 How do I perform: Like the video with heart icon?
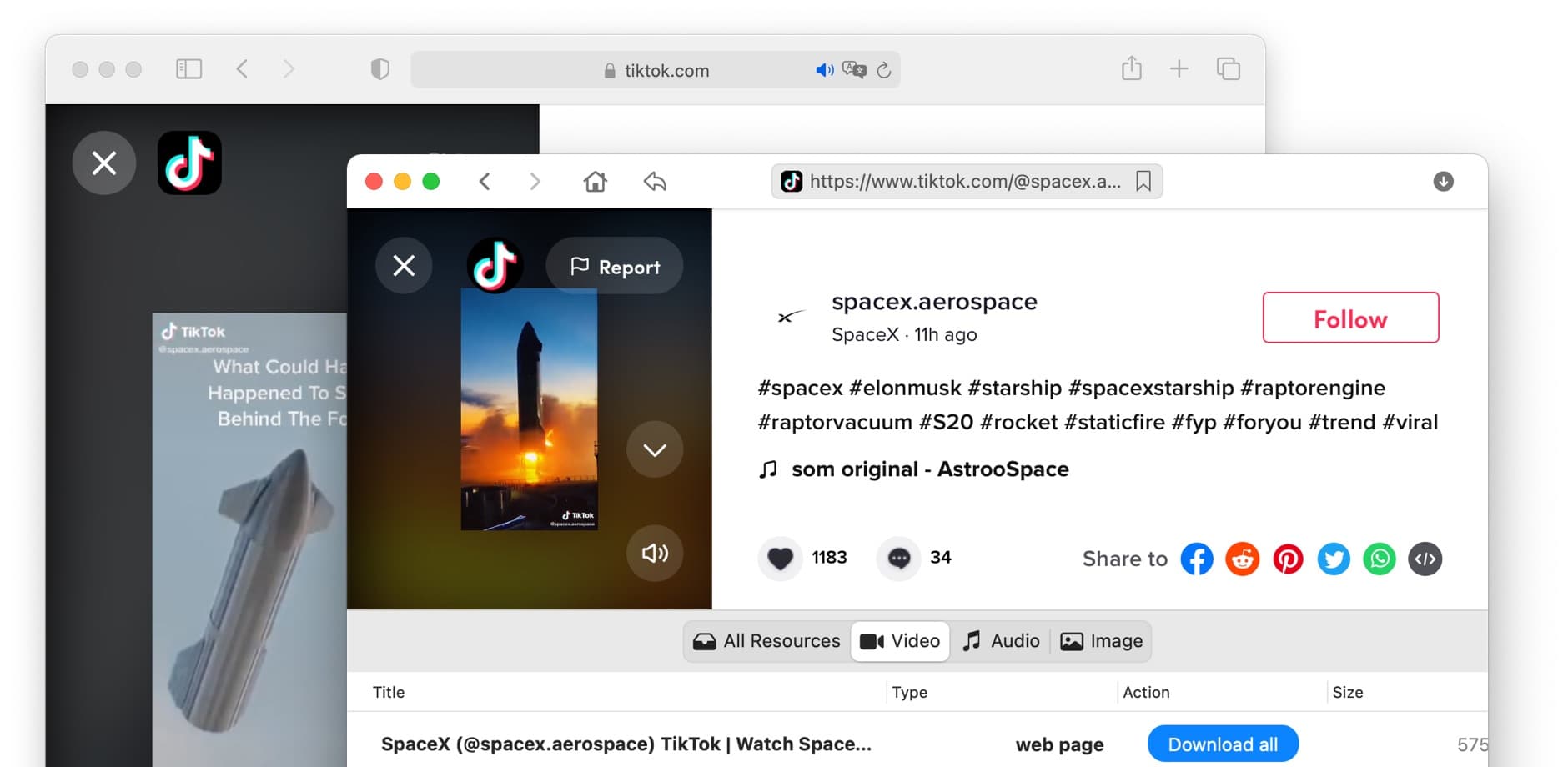click(780, 558)
